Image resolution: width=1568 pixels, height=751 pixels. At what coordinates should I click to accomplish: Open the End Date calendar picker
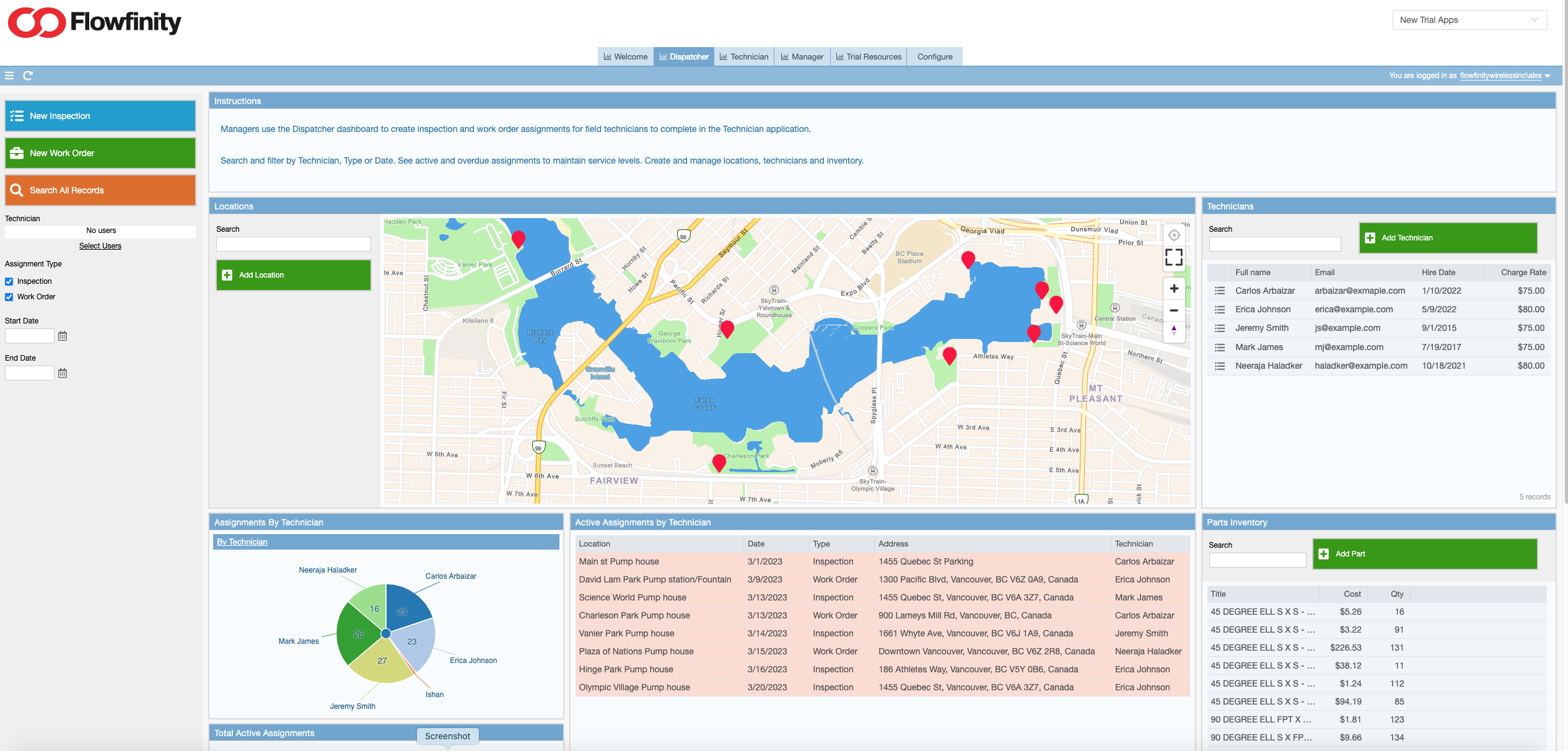click(63, 373)
